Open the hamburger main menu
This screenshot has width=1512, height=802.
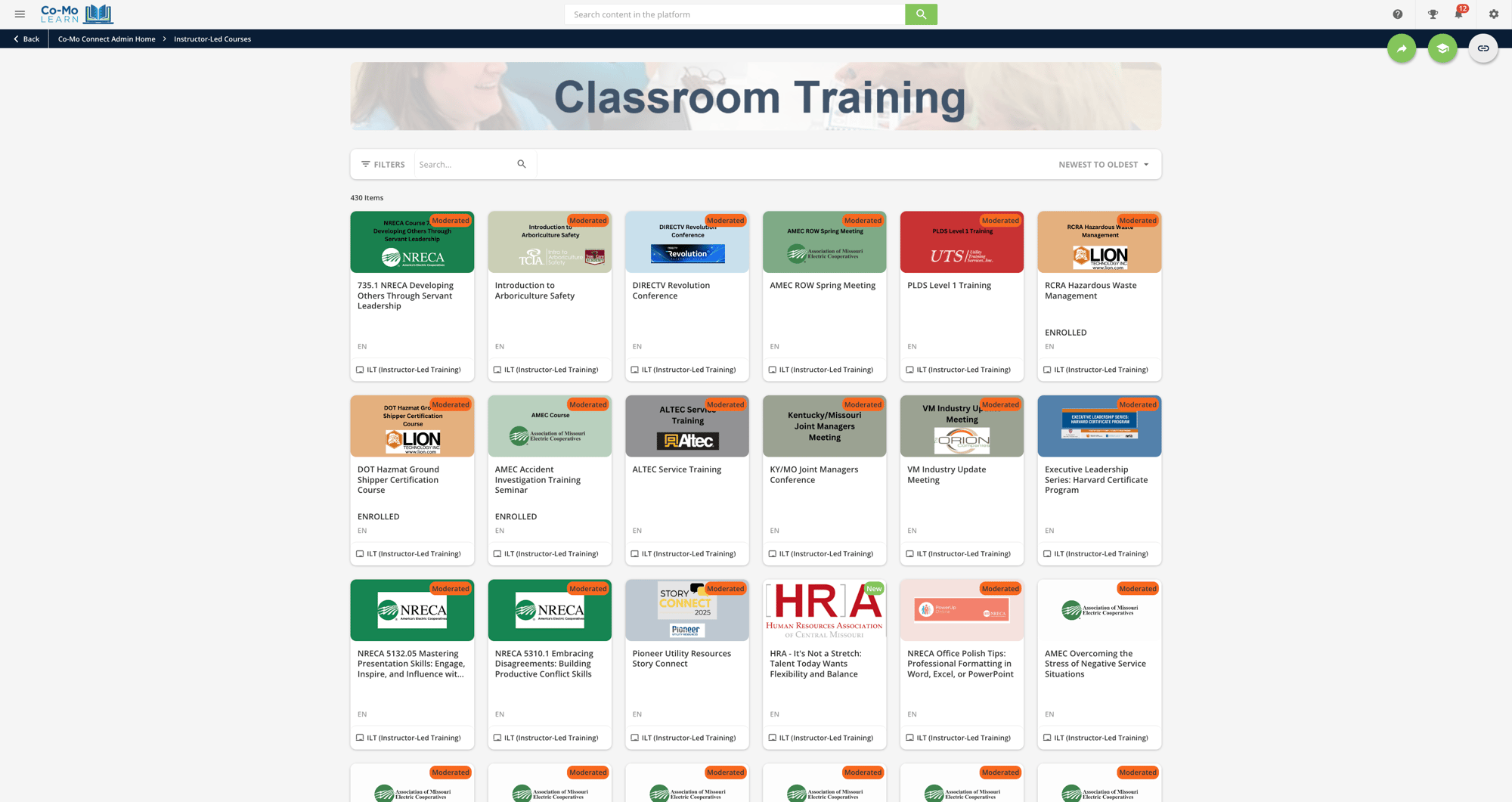click(20, 14)
